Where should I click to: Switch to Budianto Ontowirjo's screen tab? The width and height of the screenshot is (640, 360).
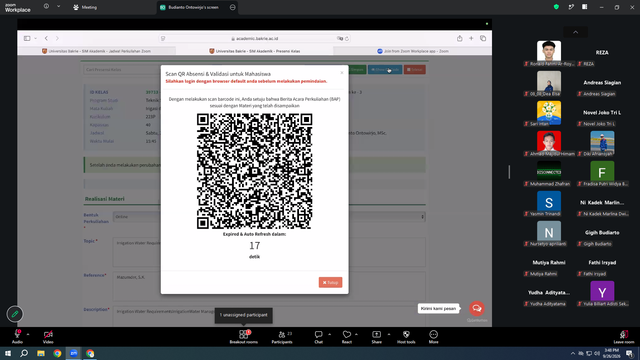point(193,7)
